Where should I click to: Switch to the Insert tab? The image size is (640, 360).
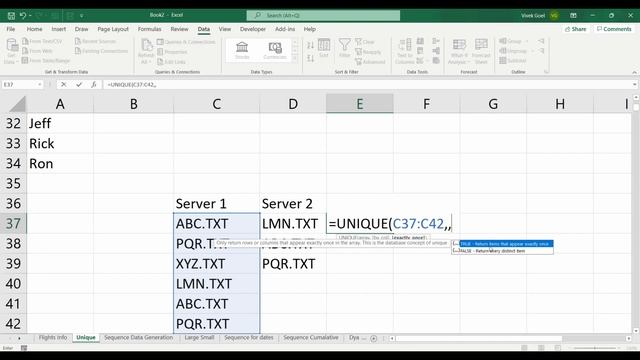pos(59,29)
